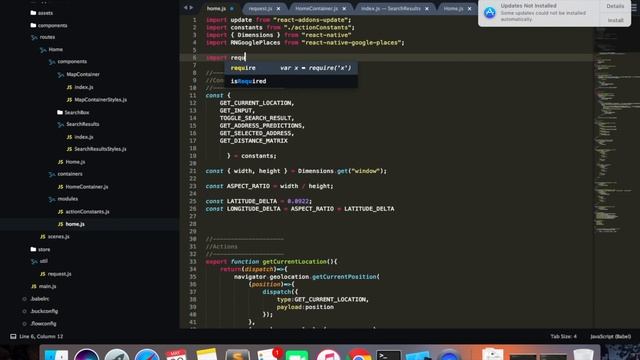Image resolution: width=640 pixels, height=360 pixels.
Task: Open Terminal from the dock
Action: point(388,355)
